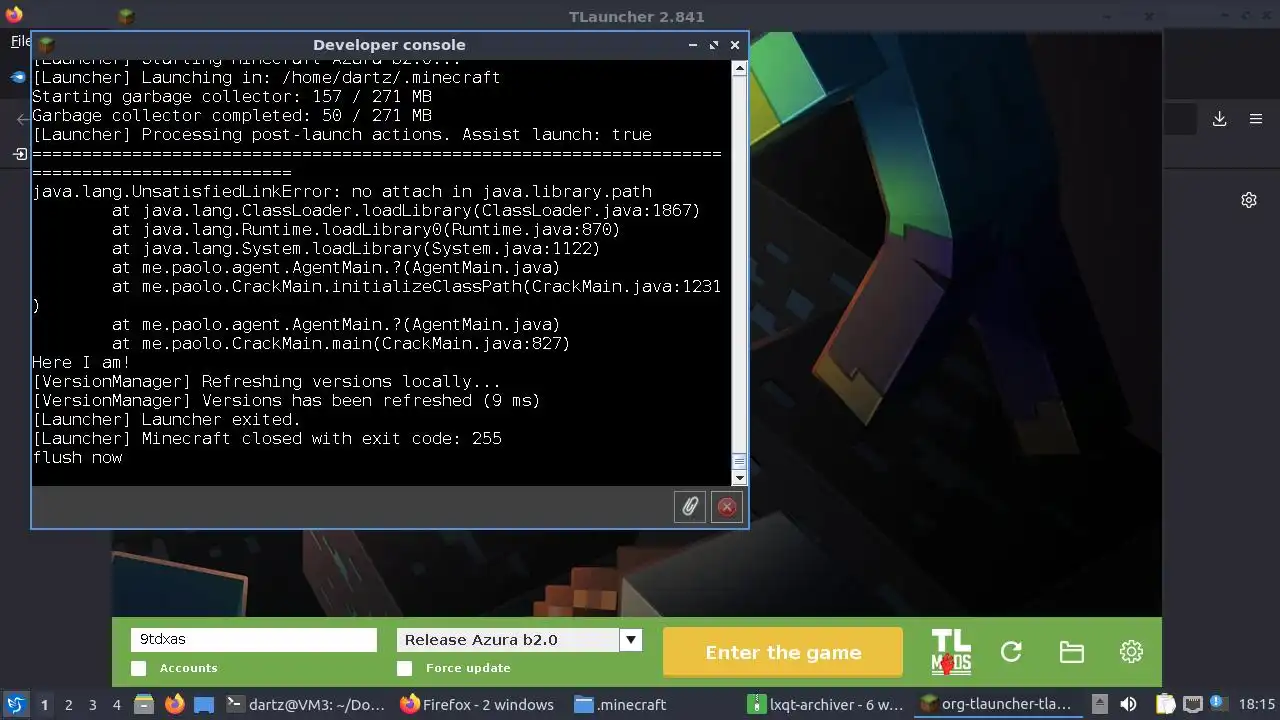
Task: Click the '[Launcher] Launcher exited.' line
Action: click(x=166, y=419)
